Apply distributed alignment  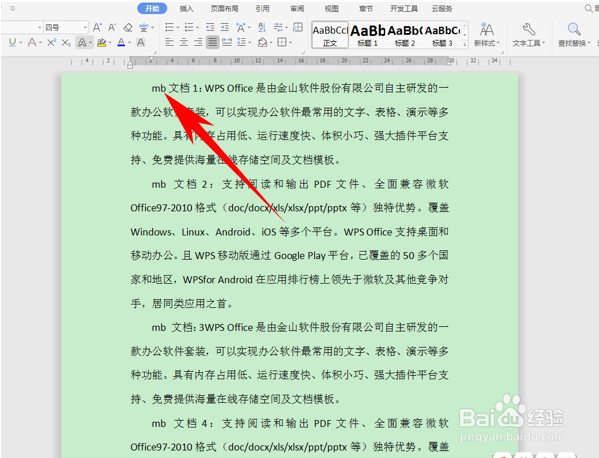coord(227,42)
